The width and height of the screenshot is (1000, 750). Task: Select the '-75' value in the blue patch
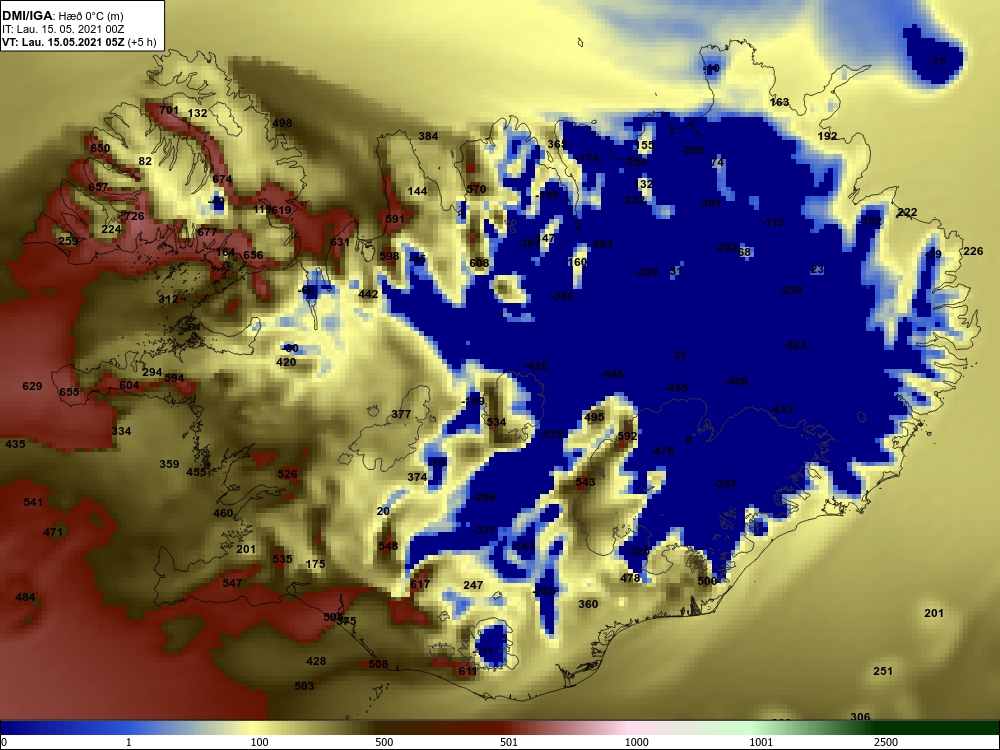[937, 61]
